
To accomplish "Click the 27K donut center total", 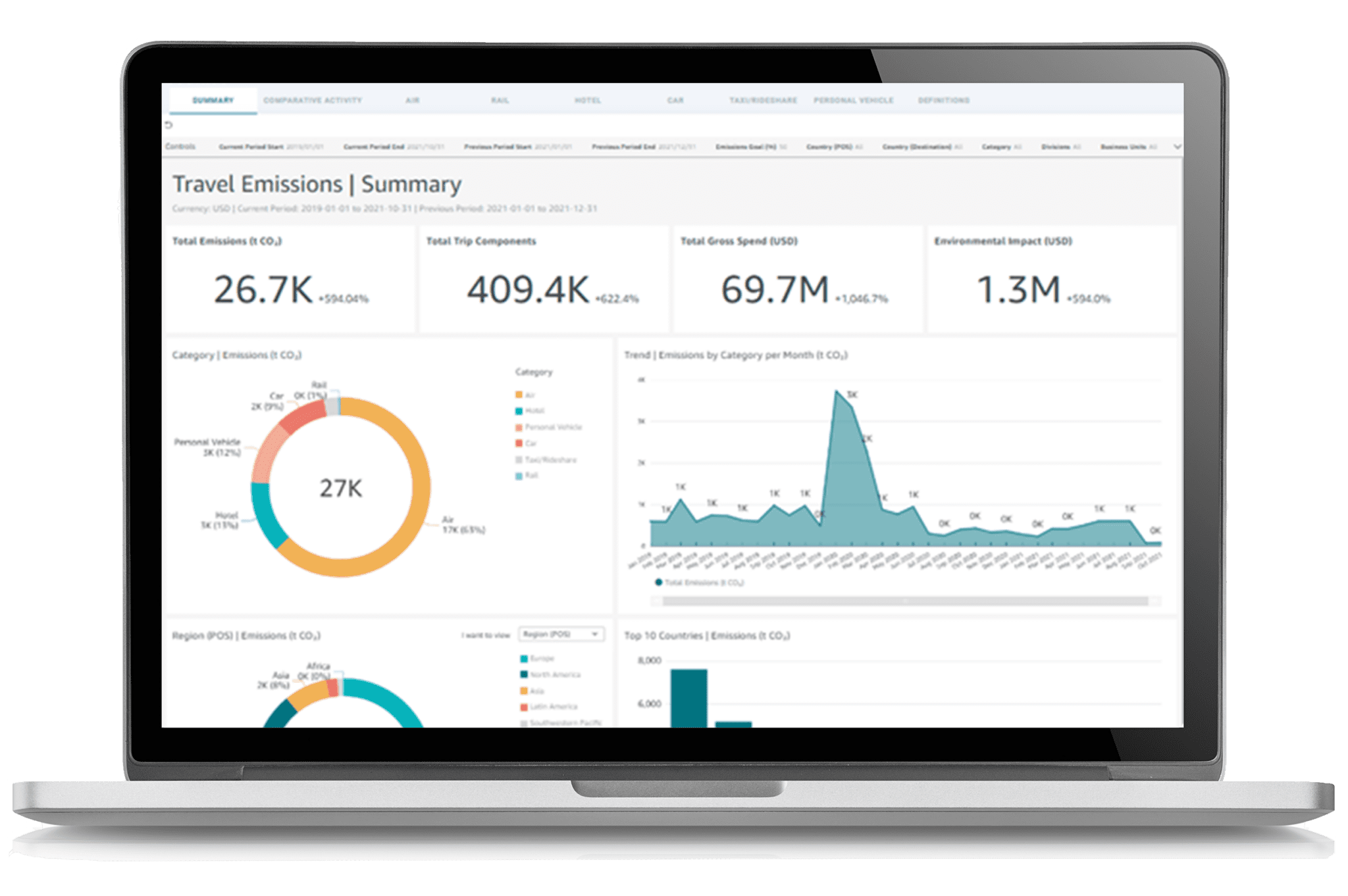I will coord(340,488).
